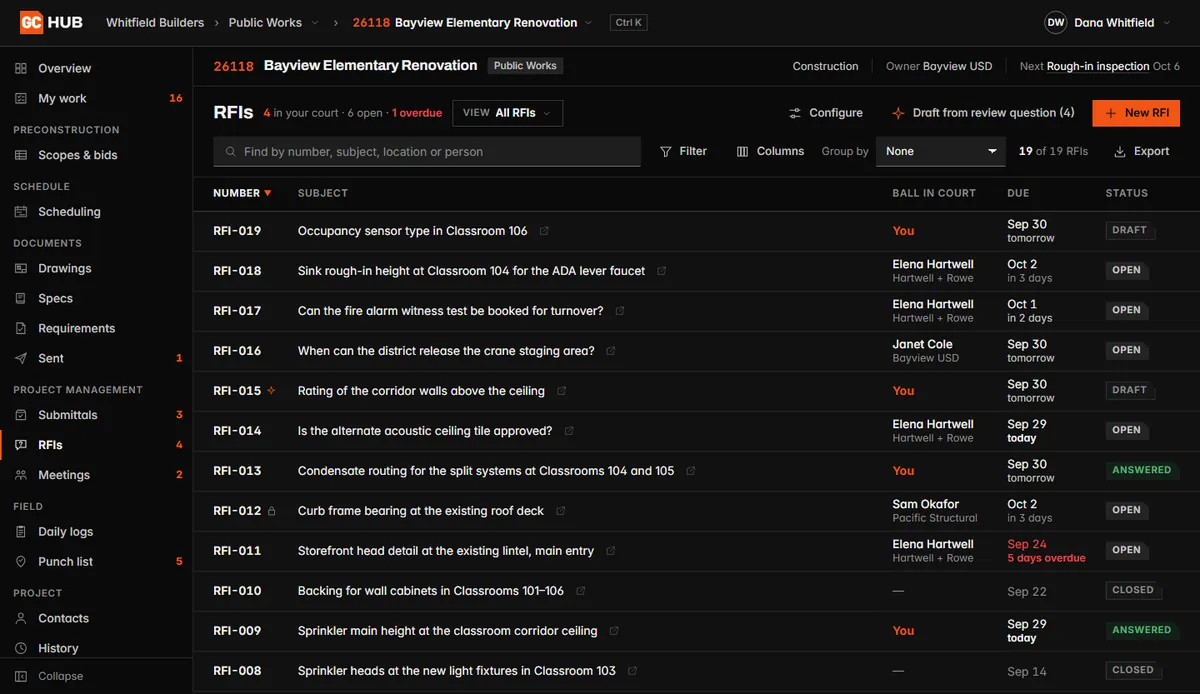The height and width of the screenshot is (694, 1200).
Task: Open Meetings in the sidebar
Action: [x=96, y=475]
